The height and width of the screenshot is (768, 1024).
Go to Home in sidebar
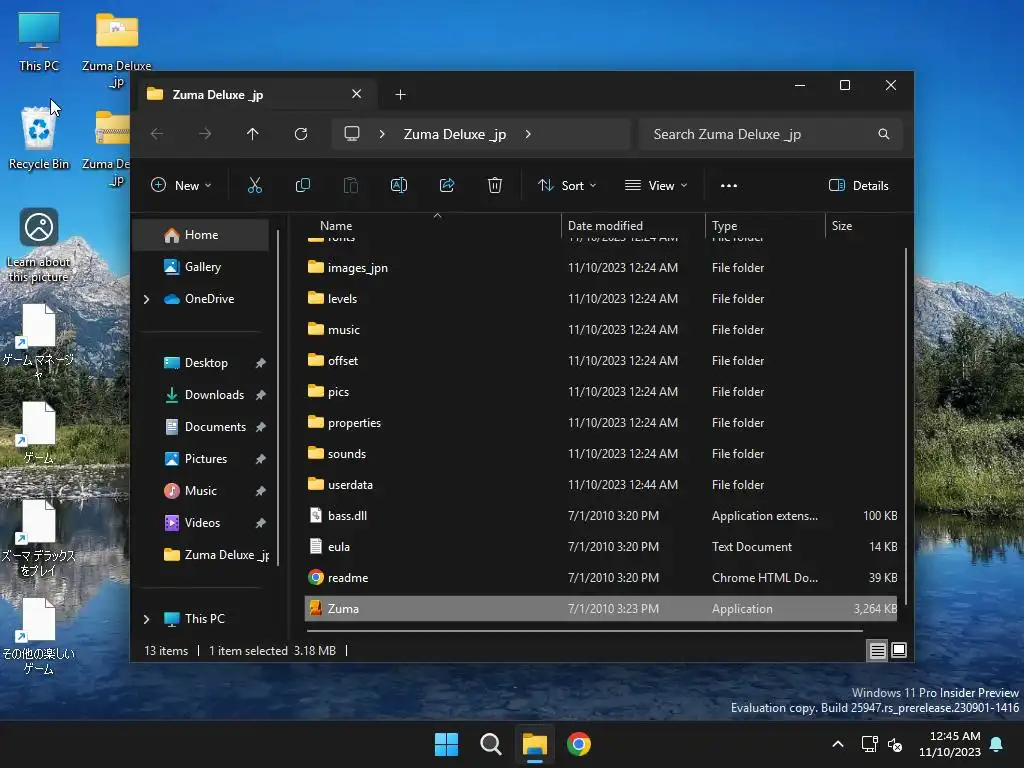[x=201, y=235]
